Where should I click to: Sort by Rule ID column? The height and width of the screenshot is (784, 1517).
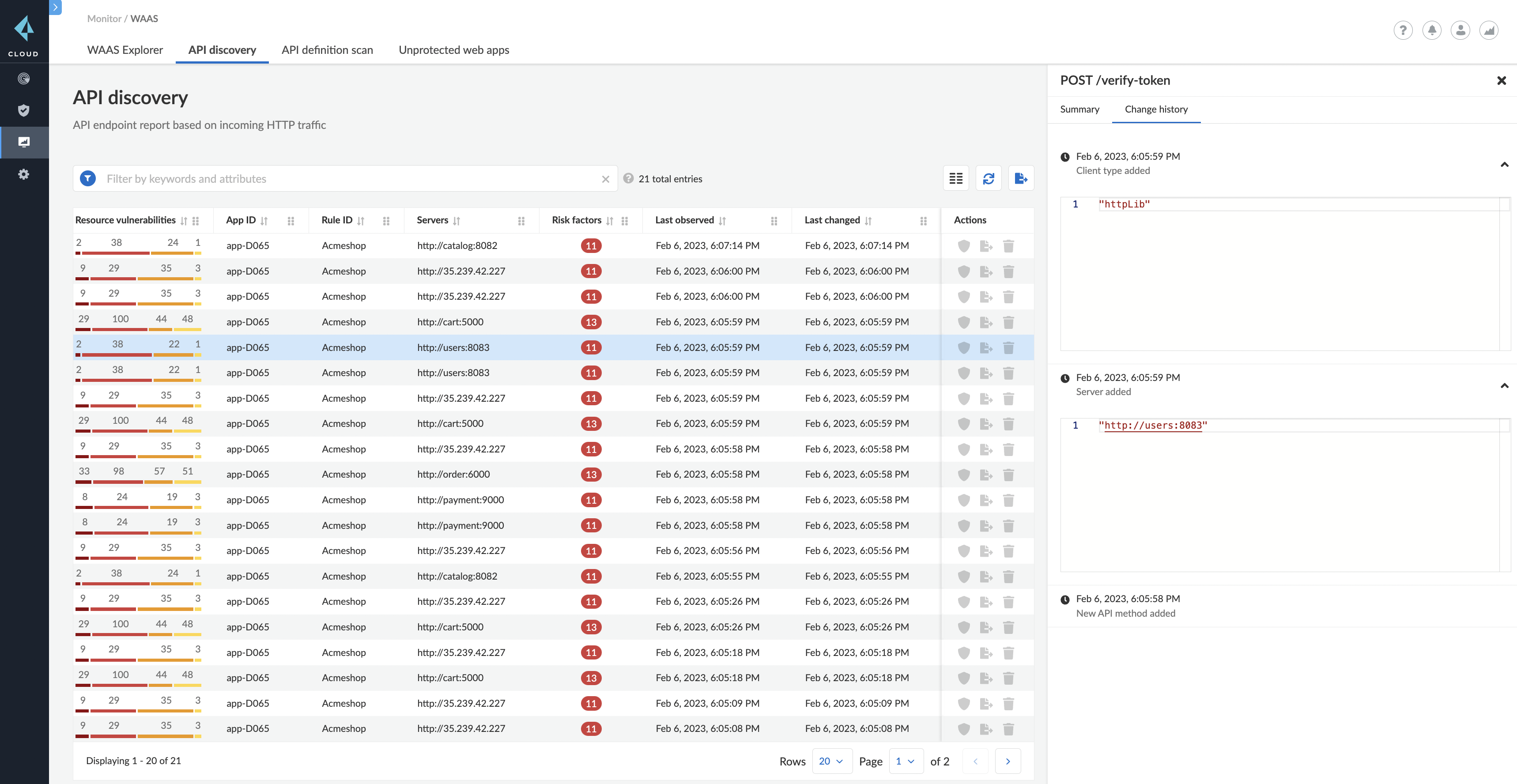point(360,221)
